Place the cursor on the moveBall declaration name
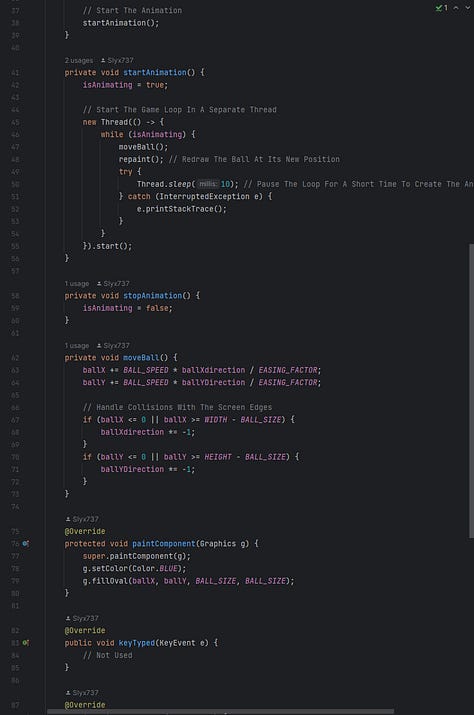This screenshot has height=715, width=474. click(x=141, y=358)
